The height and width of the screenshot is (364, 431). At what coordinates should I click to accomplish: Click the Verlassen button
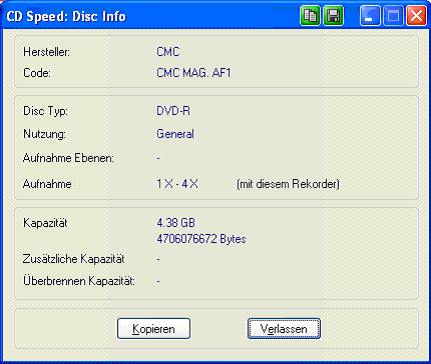click(284, 329)
